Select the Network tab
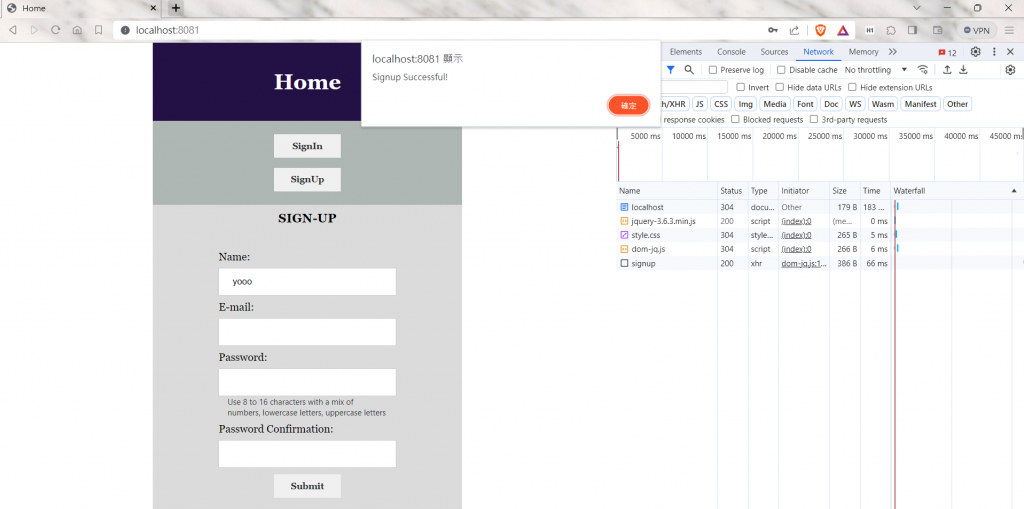 (x=818, y=52)
